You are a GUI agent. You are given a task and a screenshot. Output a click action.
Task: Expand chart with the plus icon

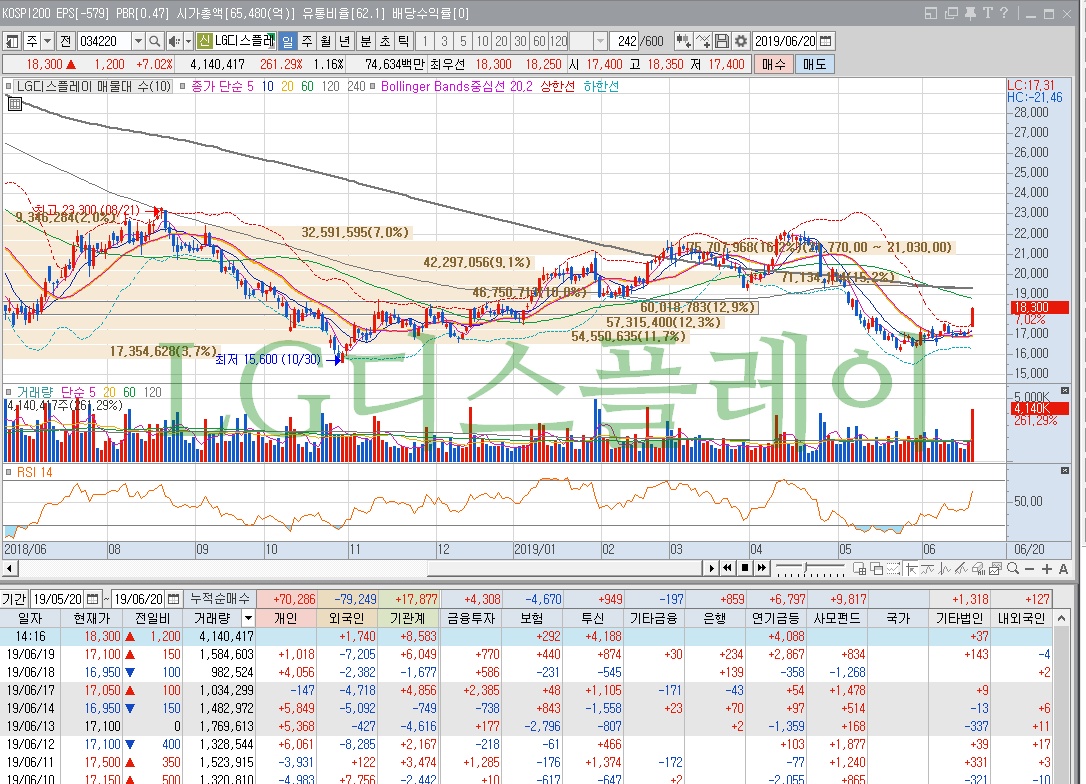coord(1047,569)
